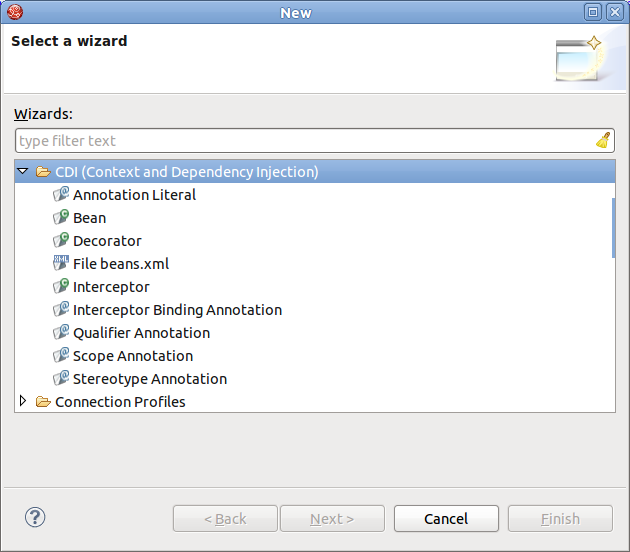
Task: Click the Interceptor wizard icon
Action: point(61,287)
